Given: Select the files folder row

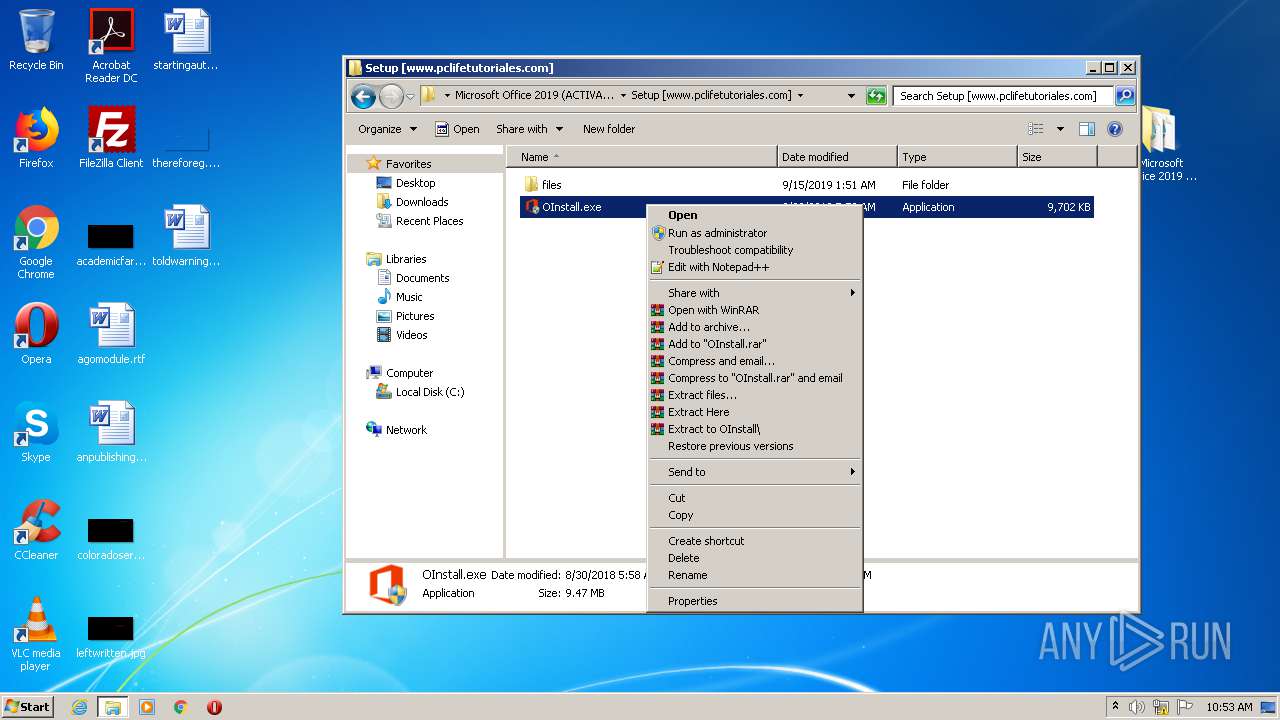Looking at the screenshot, I should pyautogui.click(x=806, y=185).
